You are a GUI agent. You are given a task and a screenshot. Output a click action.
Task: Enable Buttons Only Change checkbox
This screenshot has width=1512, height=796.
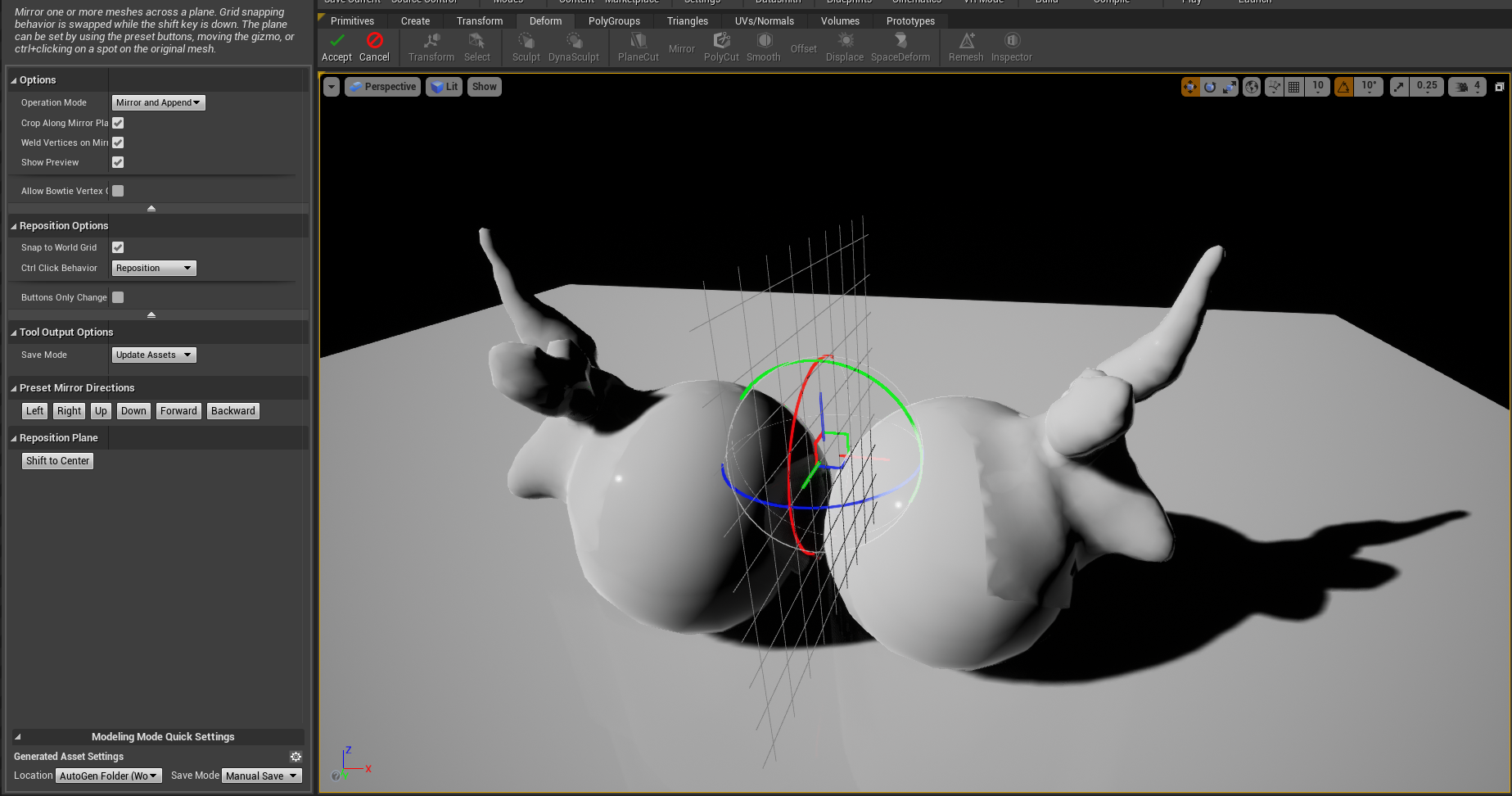point(118,297)
